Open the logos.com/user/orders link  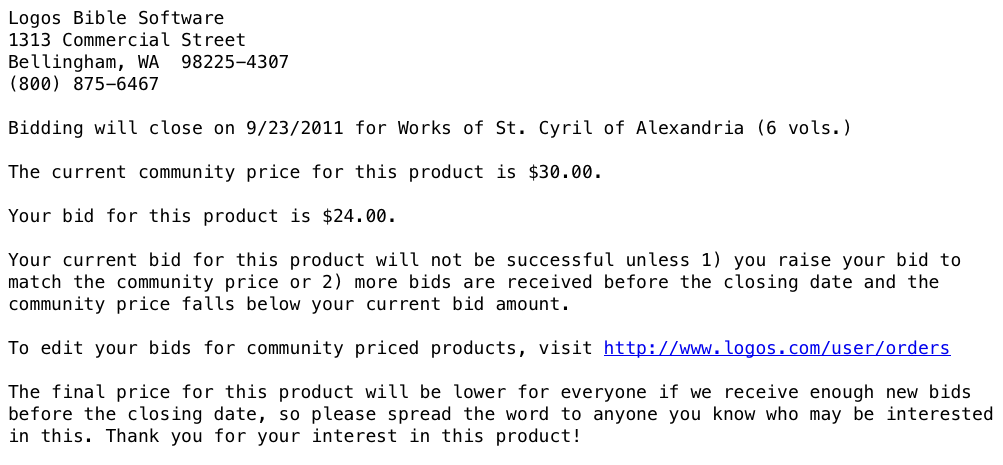coord(777,348)
